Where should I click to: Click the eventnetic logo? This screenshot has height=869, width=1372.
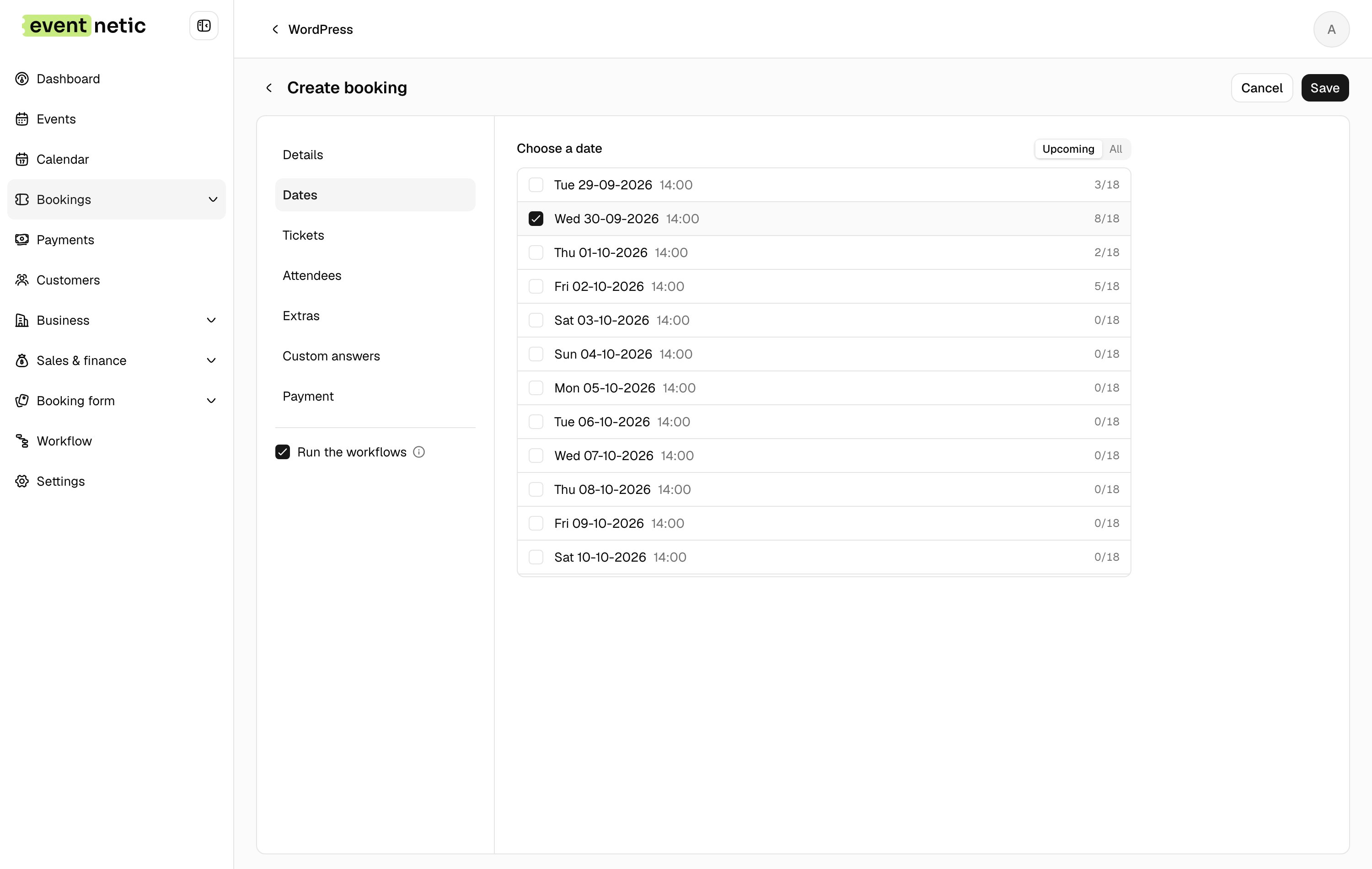click(x=84, y=26)
